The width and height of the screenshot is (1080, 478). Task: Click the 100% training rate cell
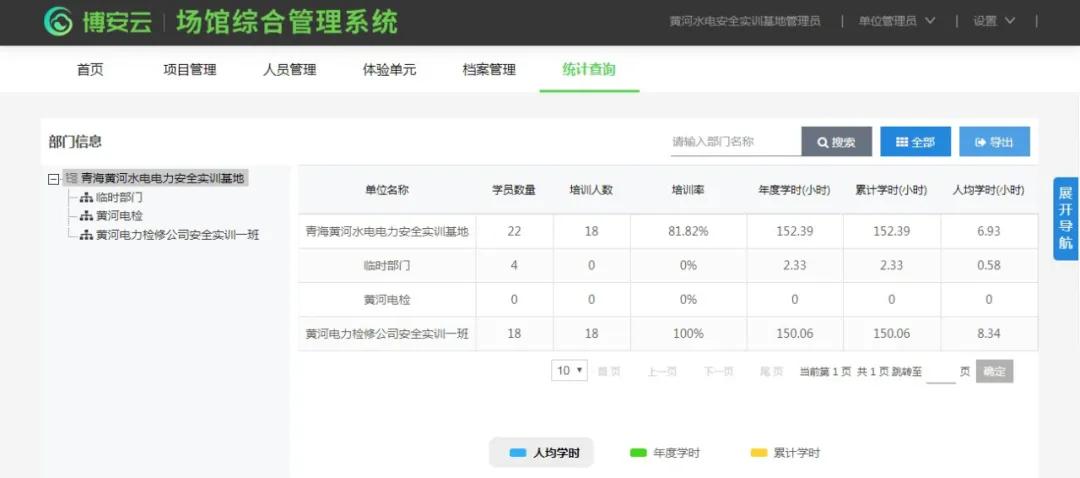[688, 333]
